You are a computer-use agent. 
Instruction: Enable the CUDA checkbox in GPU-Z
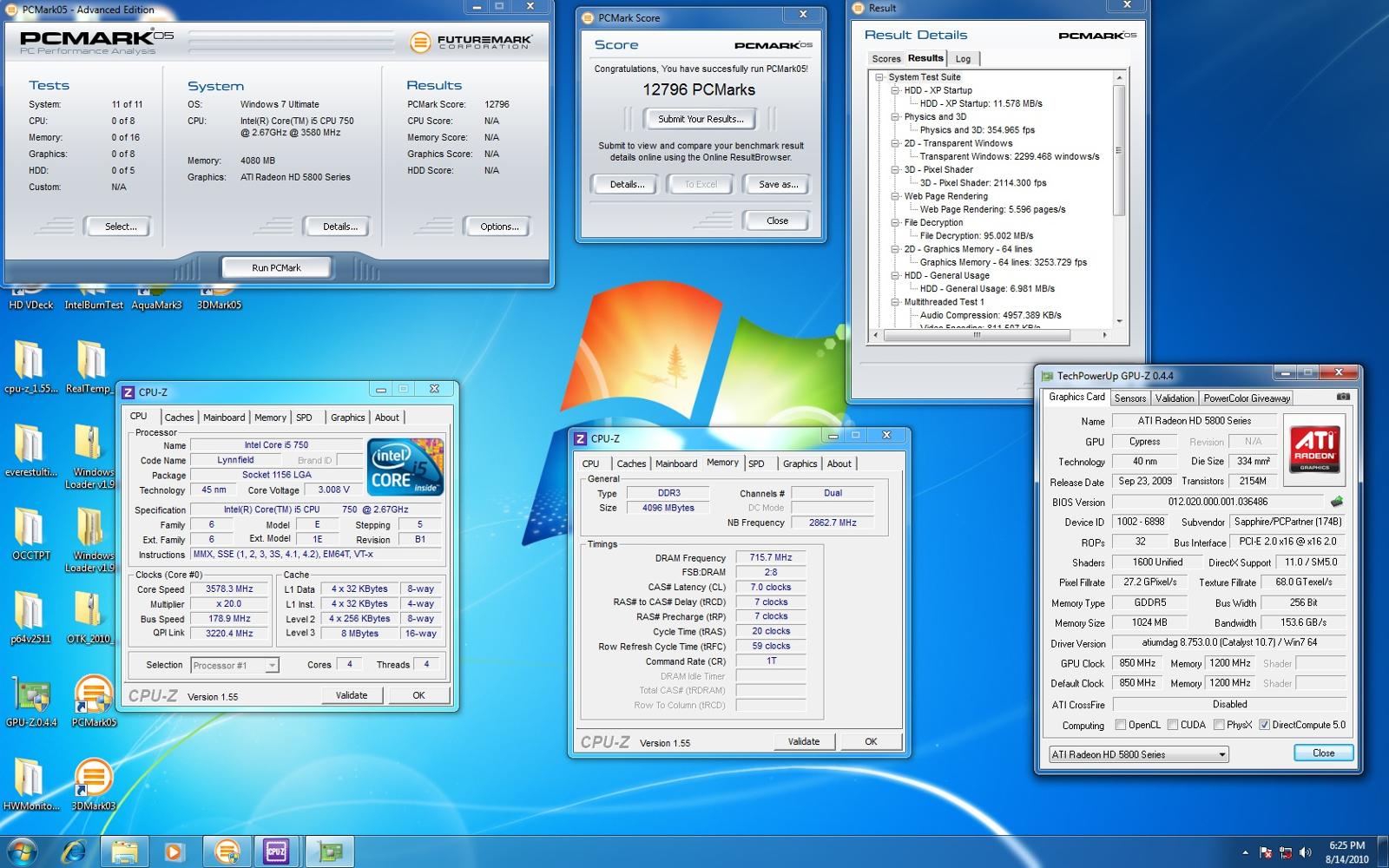pos(1173,725)
